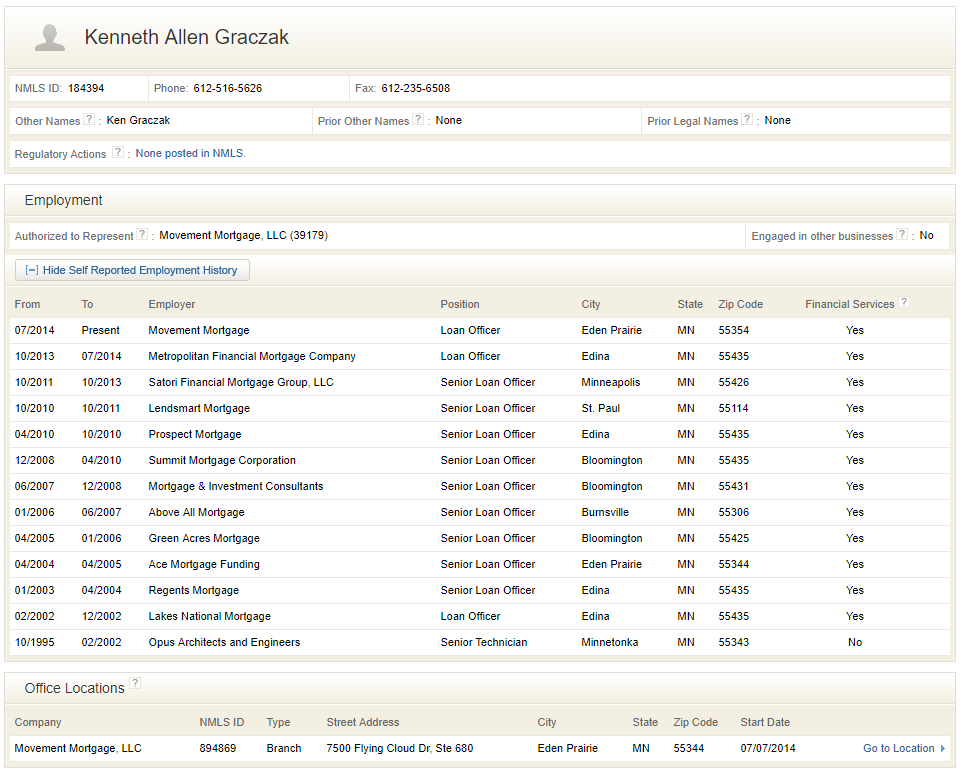Select St. Paul city cell
The height and width of the screenshot is (772, 962).
pos(601,408)
